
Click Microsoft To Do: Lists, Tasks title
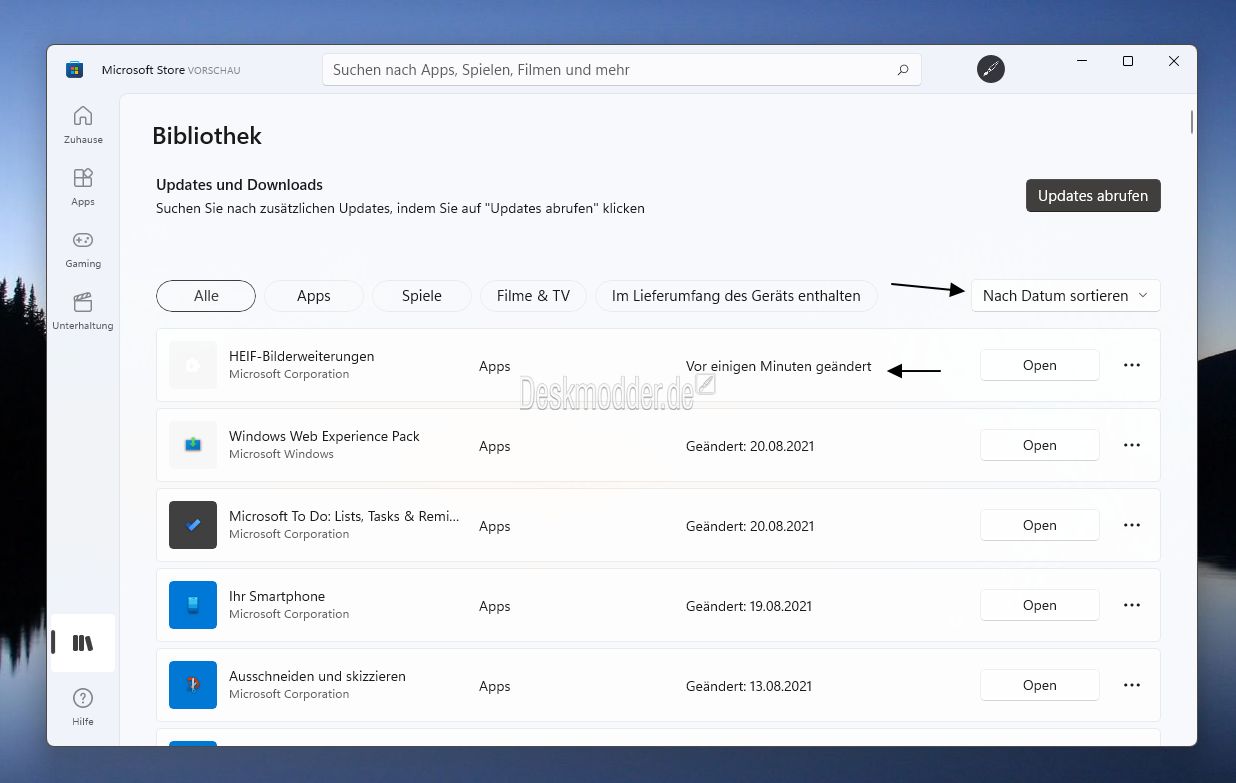pos(344,516)
